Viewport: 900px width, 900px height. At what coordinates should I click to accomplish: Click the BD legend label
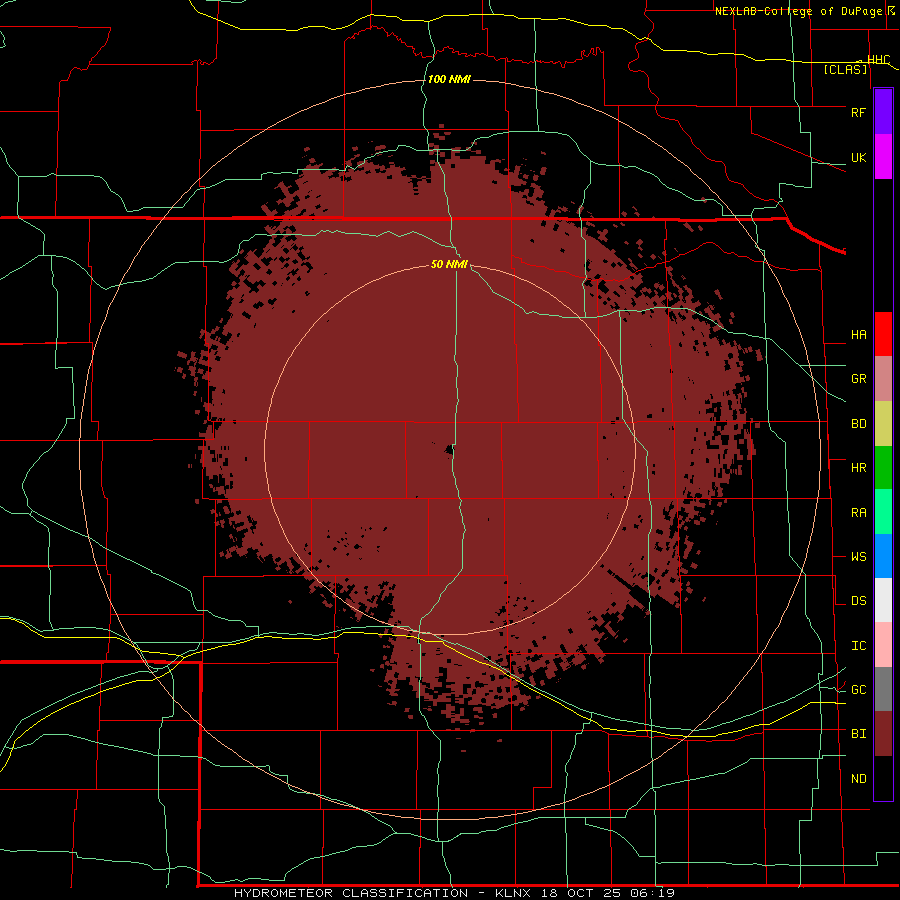[x=858, y=424]
